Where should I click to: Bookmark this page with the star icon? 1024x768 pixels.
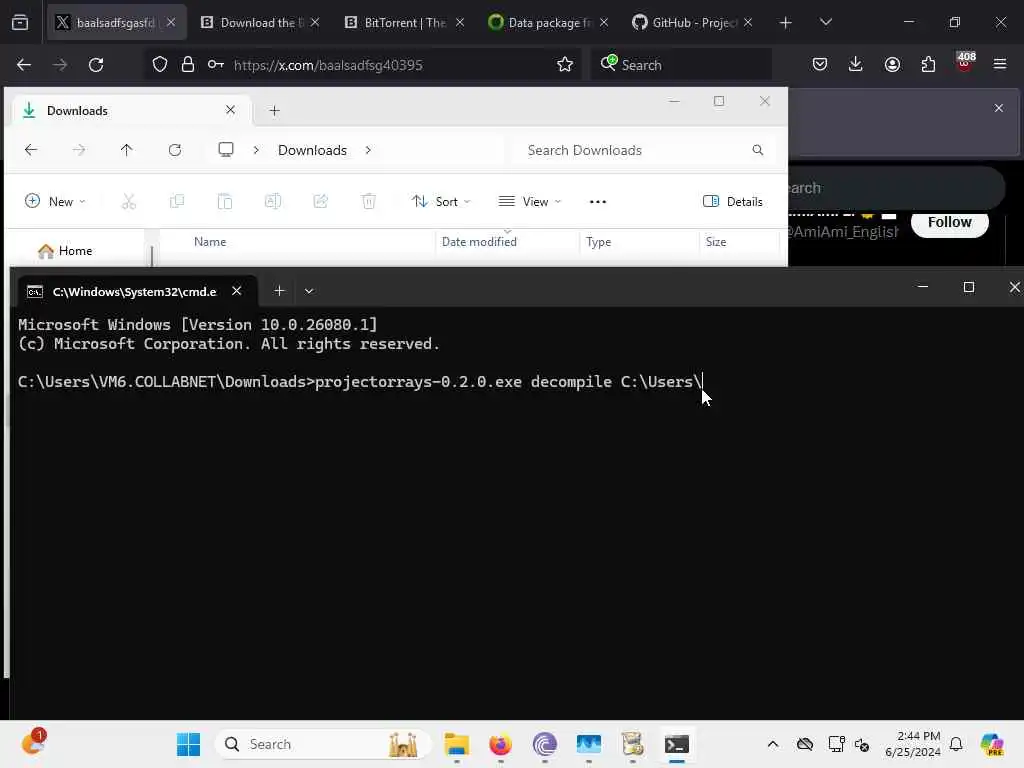tap(565, 65)
